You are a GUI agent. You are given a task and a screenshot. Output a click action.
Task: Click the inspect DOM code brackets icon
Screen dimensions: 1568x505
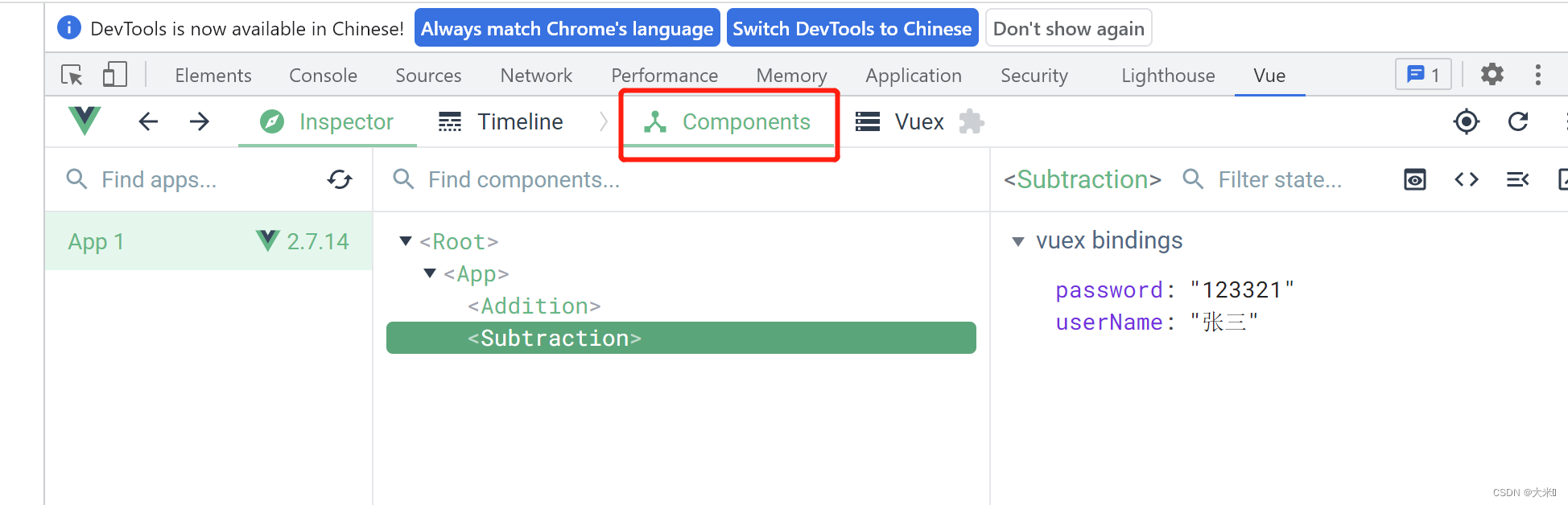1467,179
